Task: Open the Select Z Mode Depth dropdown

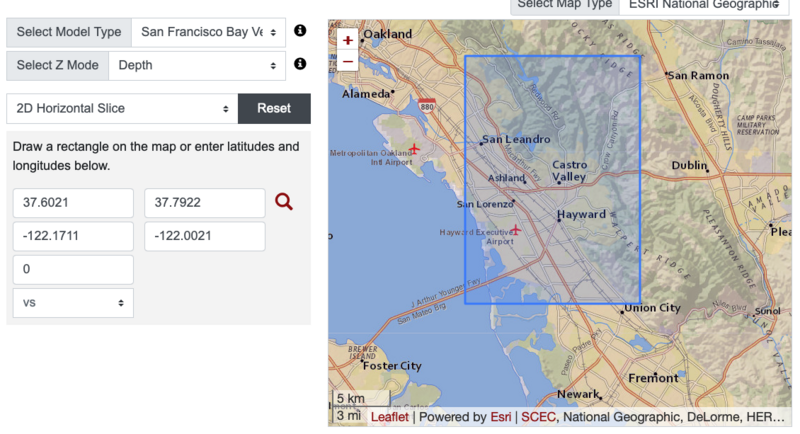Action: tap(197, 65)
